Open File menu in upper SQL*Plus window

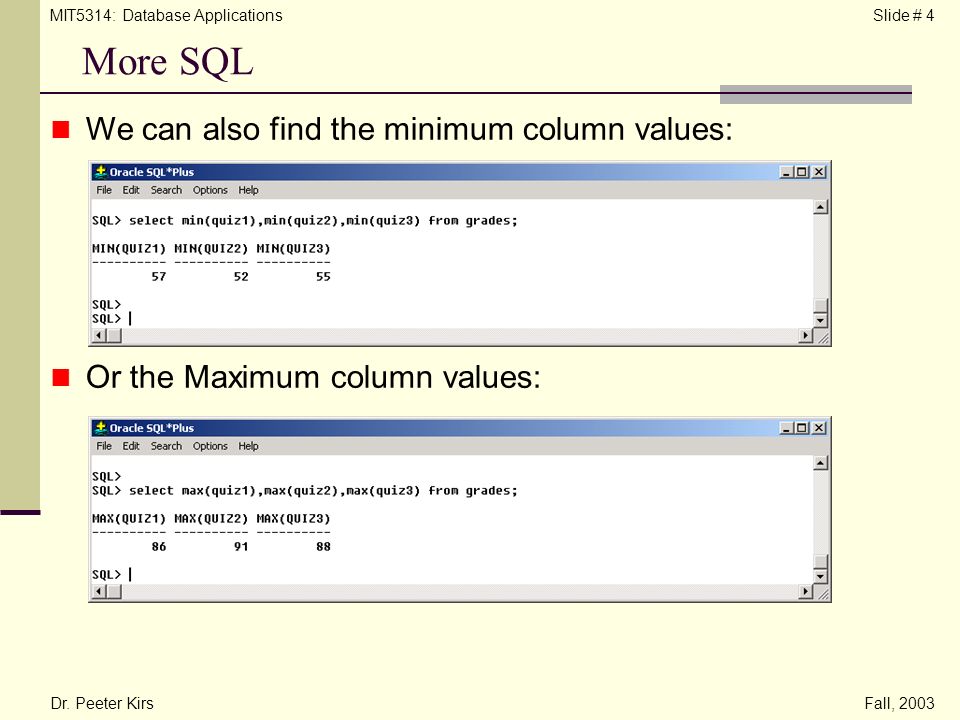(x=103, y=190)
